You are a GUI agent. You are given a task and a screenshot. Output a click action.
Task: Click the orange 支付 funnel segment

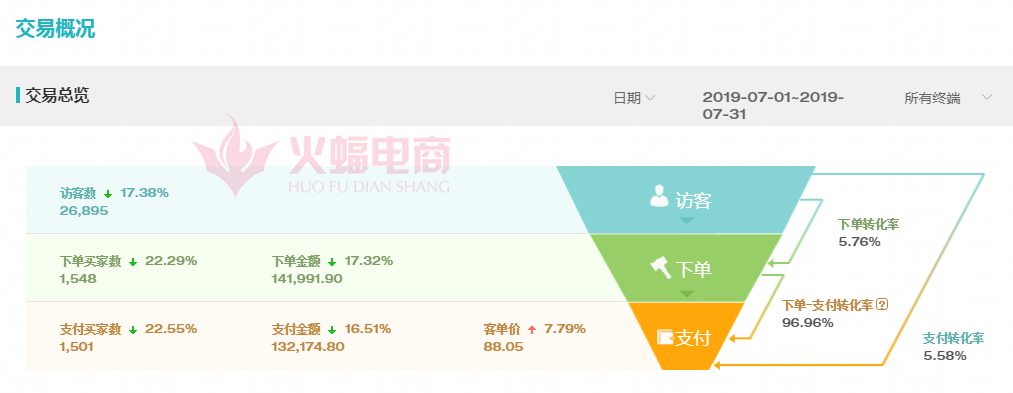[686, 335]
